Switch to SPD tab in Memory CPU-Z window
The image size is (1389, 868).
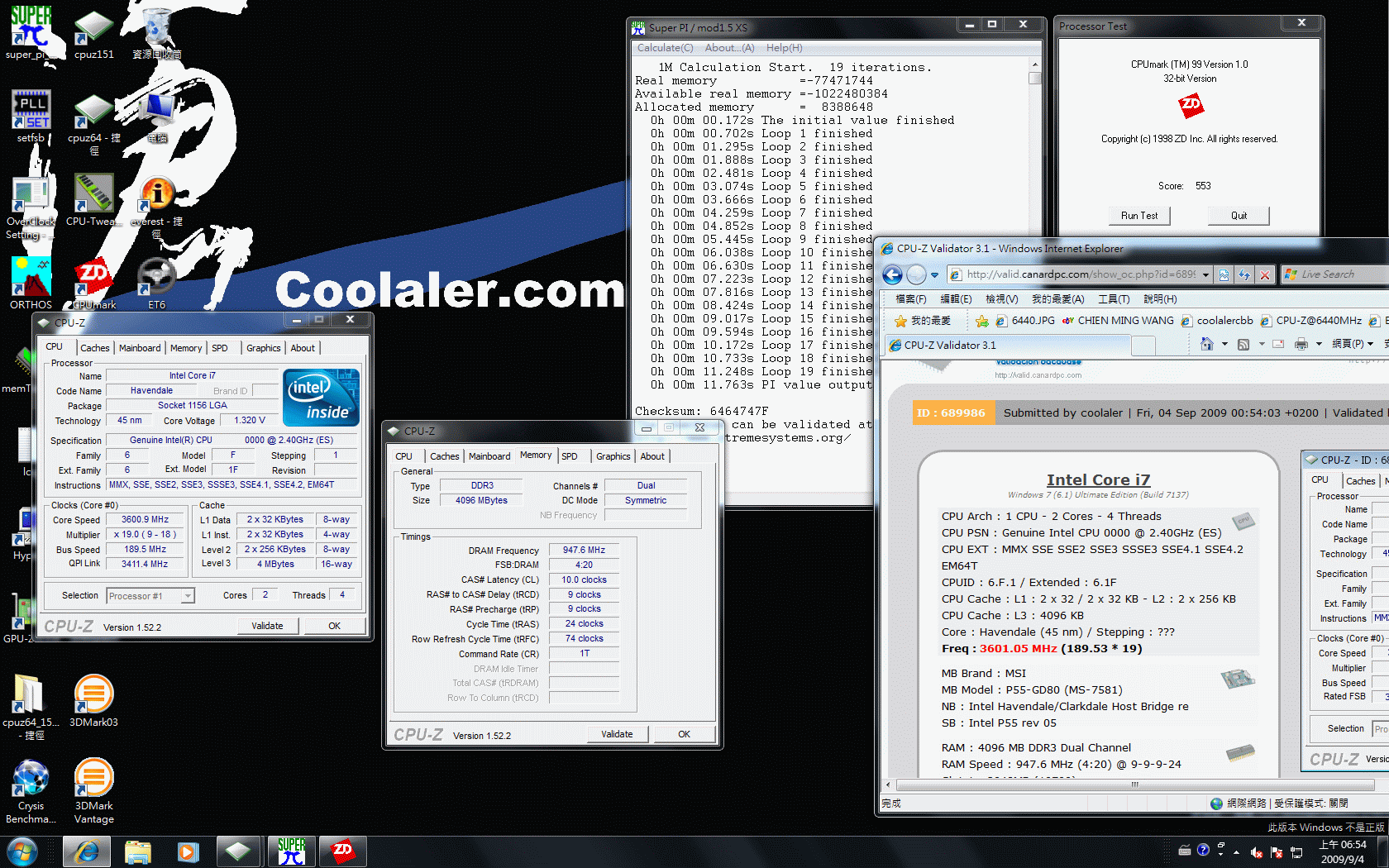pyautogui.click(x=570, y=456)
